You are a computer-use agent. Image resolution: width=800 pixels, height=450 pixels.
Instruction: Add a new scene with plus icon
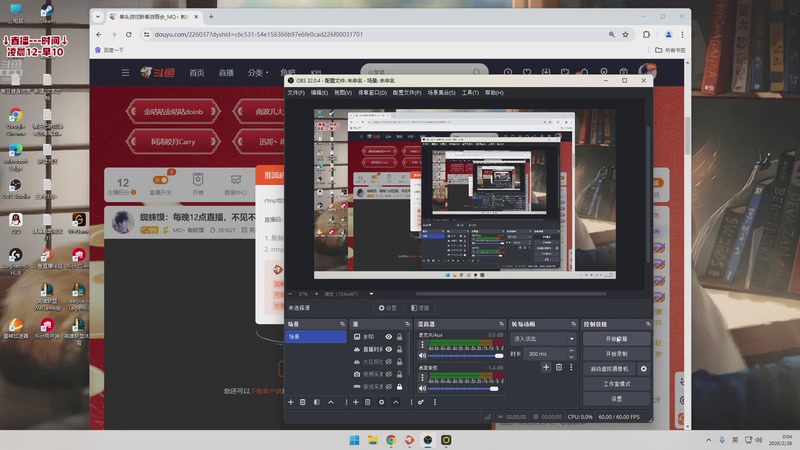[x=291, y=402]
